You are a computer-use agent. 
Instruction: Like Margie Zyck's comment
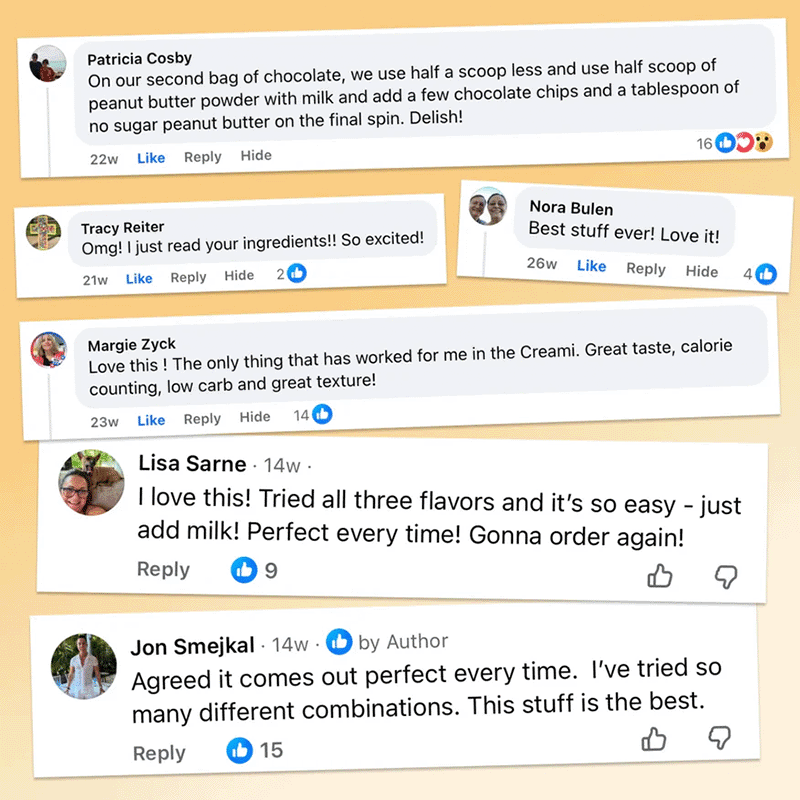[x=151, y=420]
